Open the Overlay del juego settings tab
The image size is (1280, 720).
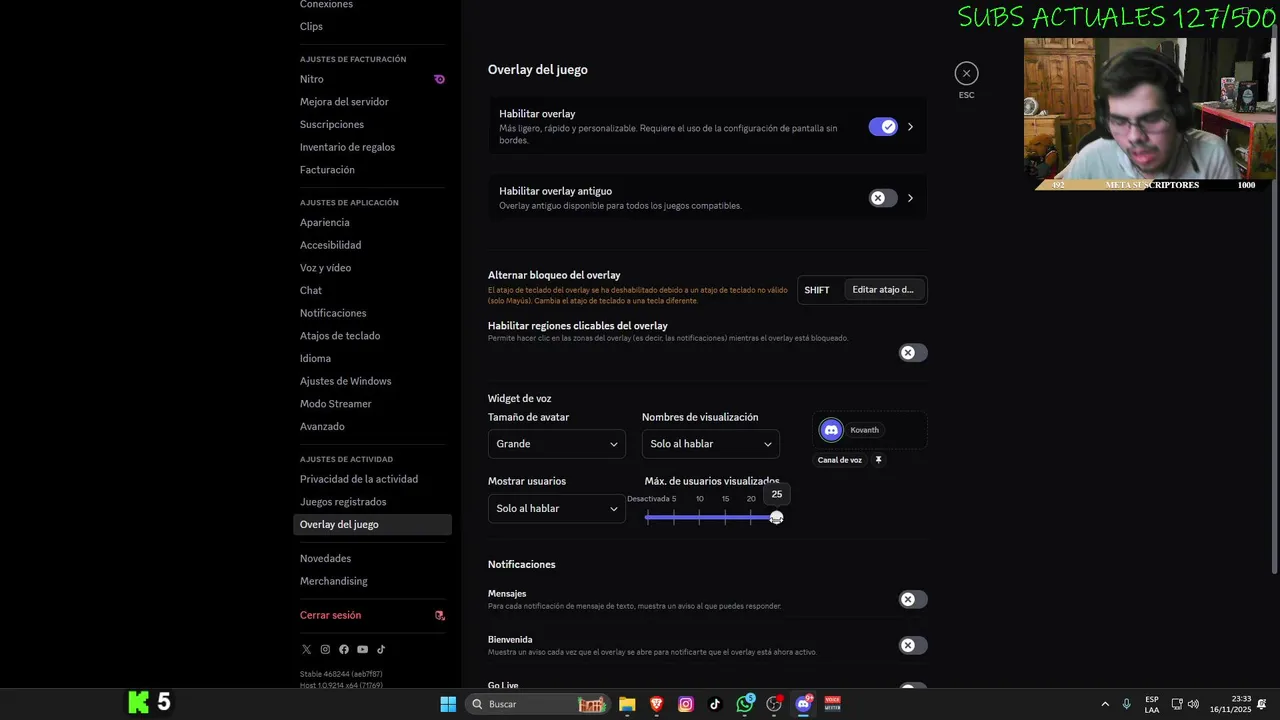coord(373,524)
